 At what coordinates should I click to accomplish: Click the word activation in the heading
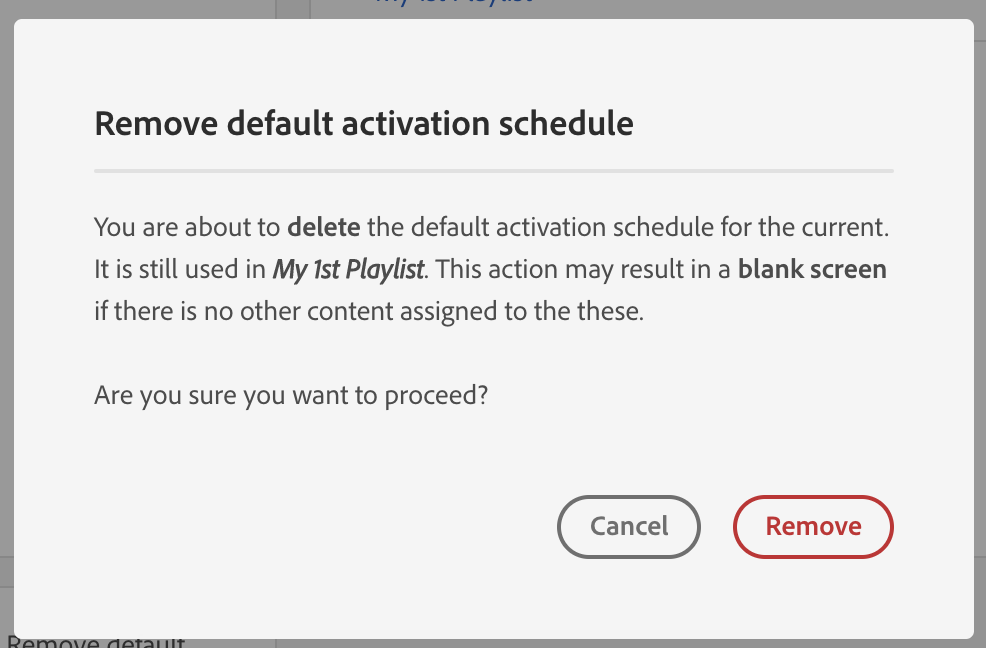[416, 123]
